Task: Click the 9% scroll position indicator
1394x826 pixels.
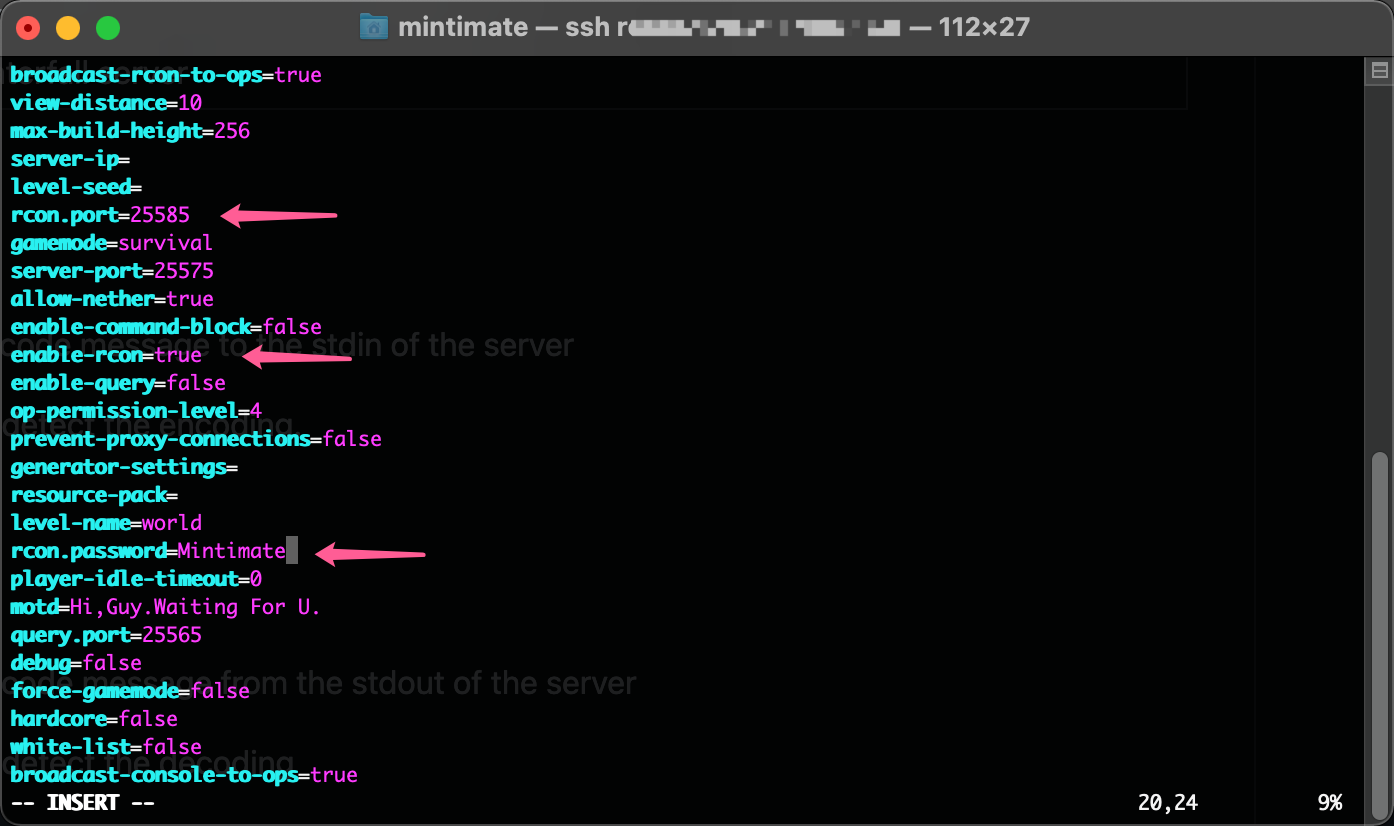Action: (1330, 802)
